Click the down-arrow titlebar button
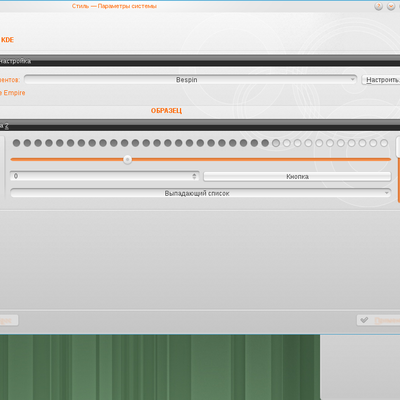The image size is (400, 400). tap(391, 6)
